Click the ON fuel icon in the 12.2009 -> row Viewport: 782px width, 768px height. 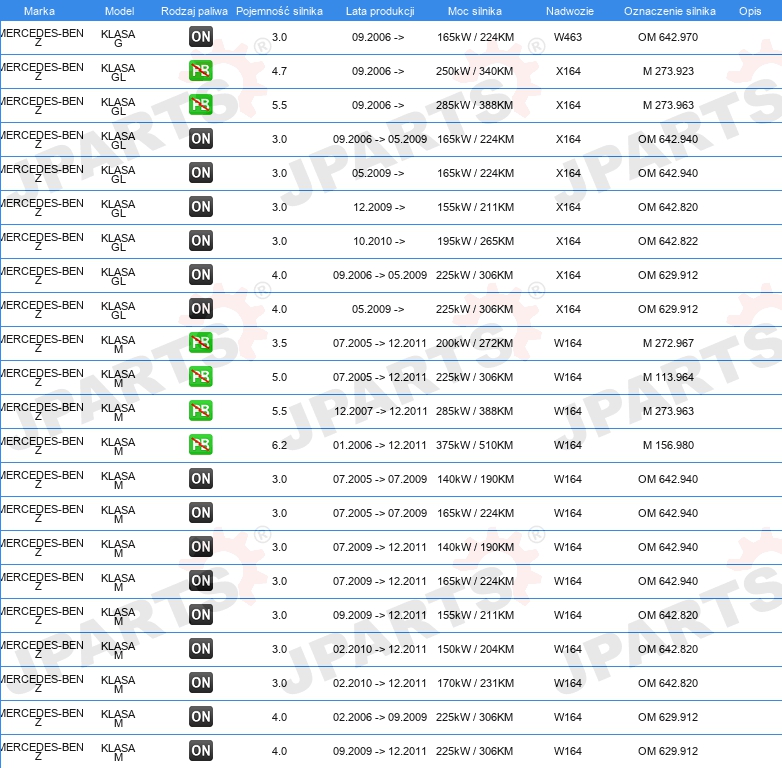tap(201, 206)
